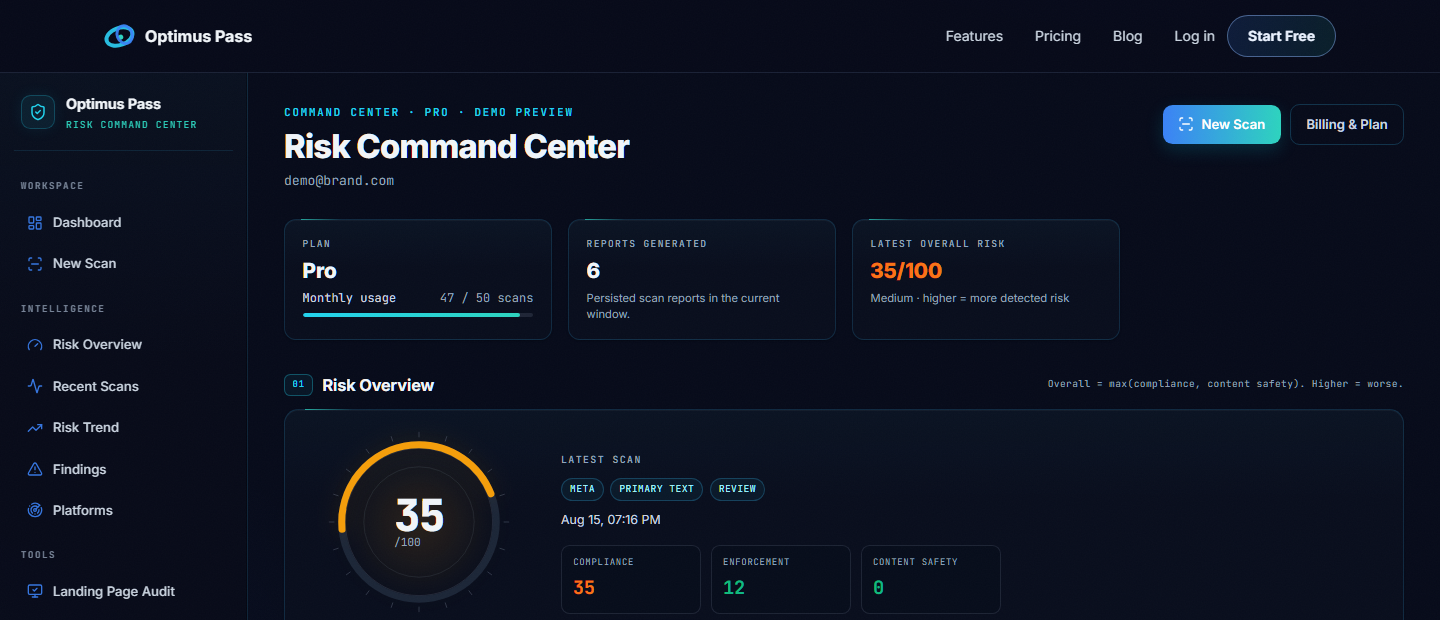Click the 'RISK COMMAND CENTER' sidebar subtitle
Image resolution: width=1440 pixels, height=620 pixels.
(x=131, y=125)
